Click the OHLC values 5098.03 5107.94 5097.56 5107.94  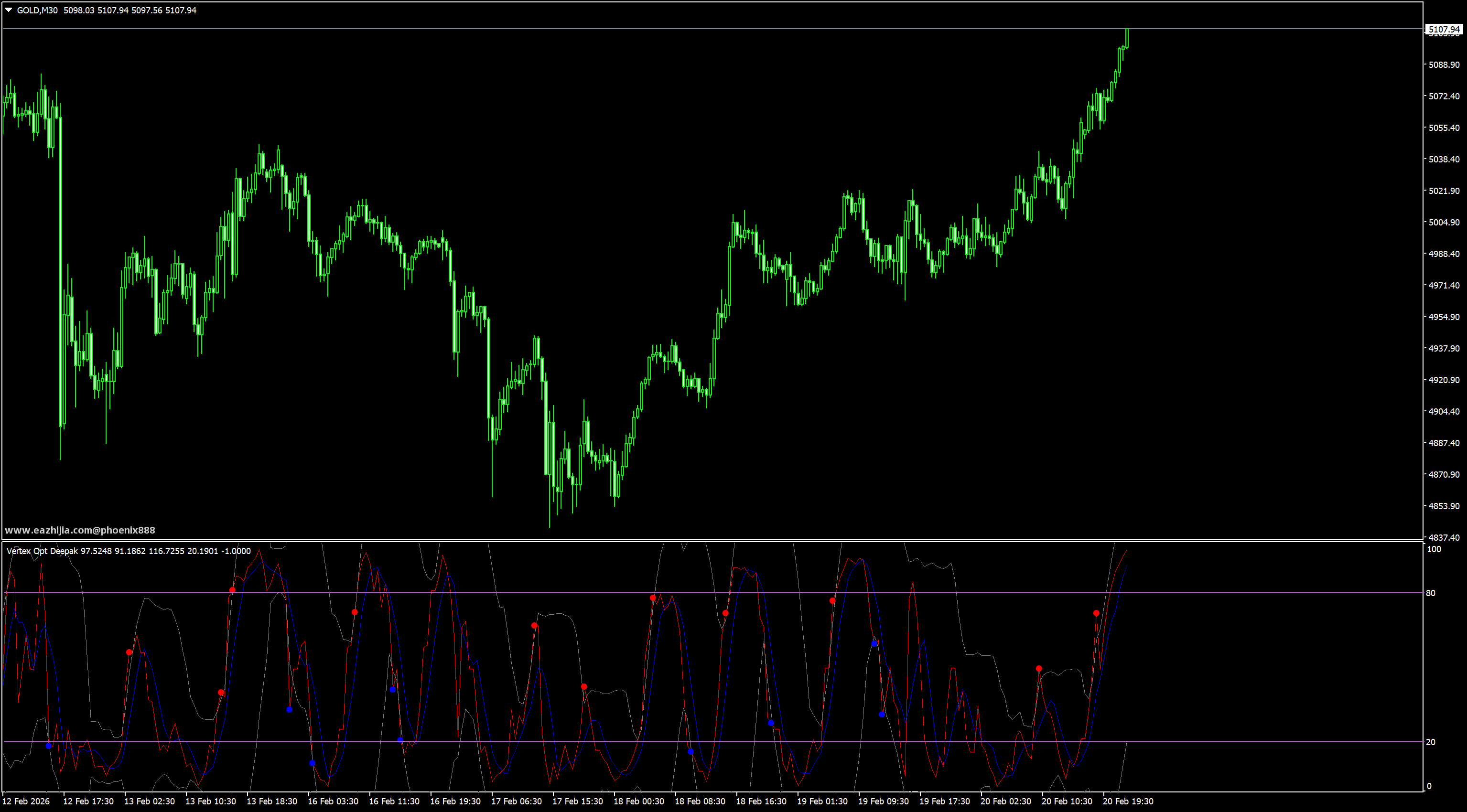click(130, 10)
